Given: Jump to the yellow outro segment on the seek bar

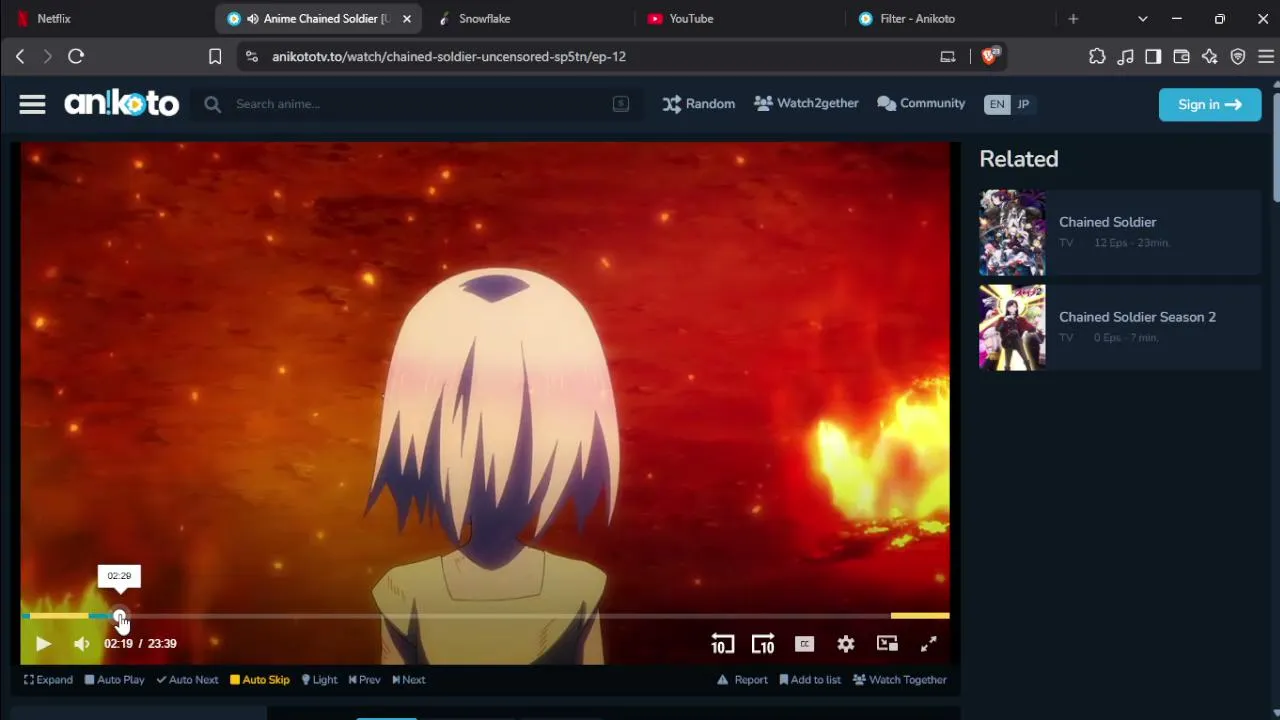Looking at the screenshot, I should click(x=920, y=616).
